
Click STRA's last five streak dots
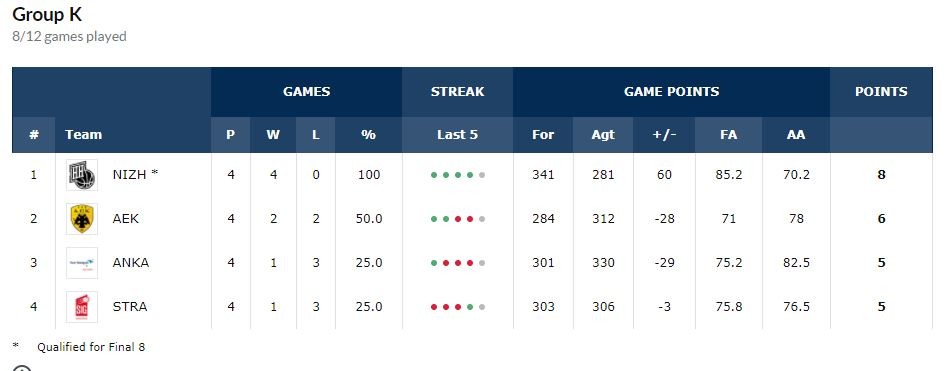[458, 307]
